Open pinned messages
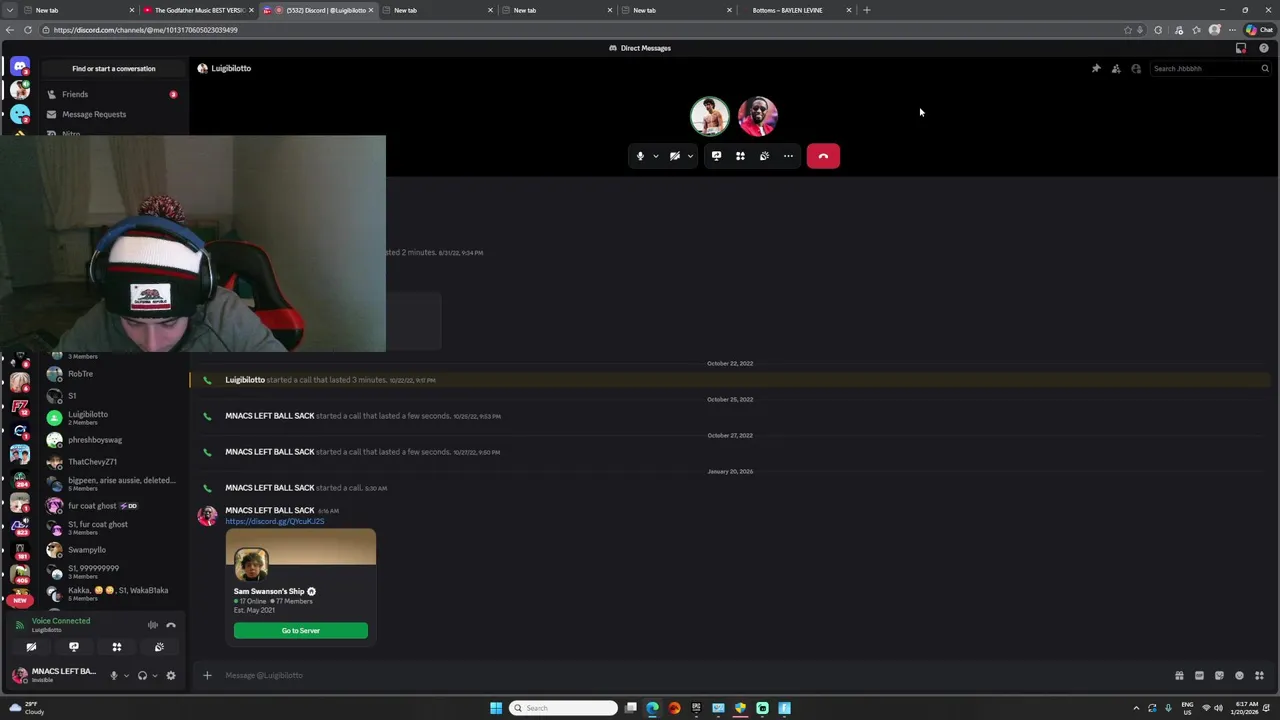This screenshot has width=1280, height=720. 1096,69
